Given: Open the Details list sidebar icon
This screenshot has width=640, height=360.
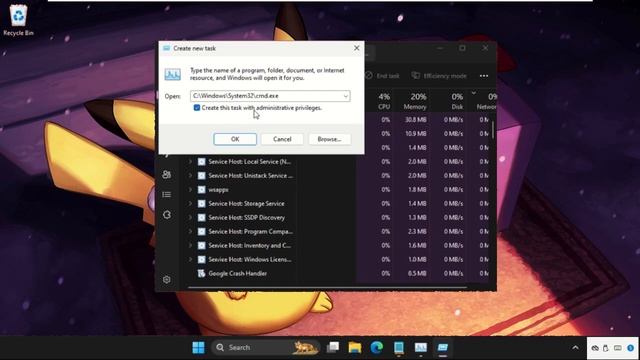Looking at the screenshot, I should coord(167,195).
